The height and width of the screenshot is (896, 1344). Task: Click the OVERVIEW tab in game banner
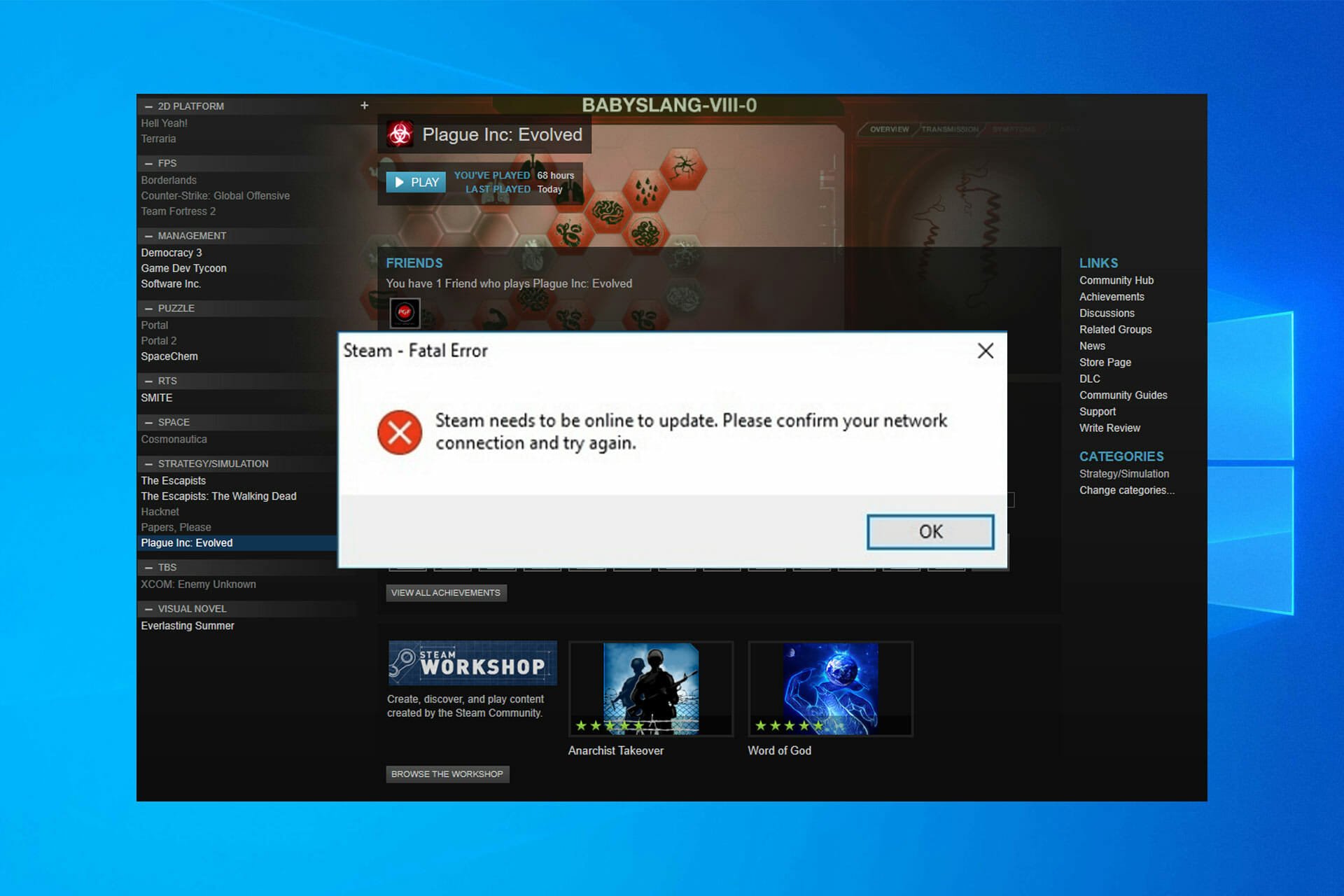tap(889, 129)
